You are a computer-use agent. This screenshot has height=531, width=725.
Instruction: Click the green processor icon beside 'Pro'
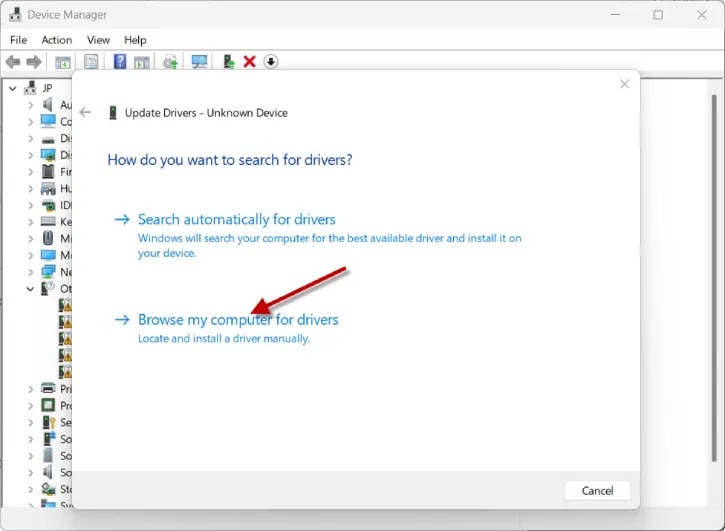click(x=48, y=405)
